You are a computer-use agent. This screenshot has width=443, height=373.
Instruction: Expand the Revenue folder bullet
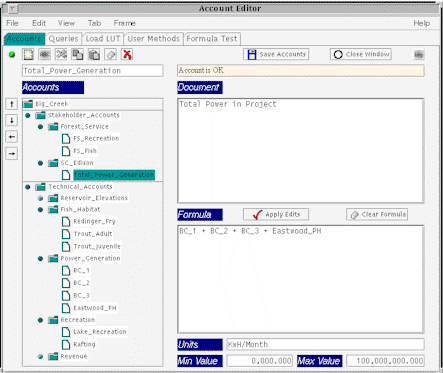coord(40,356)
